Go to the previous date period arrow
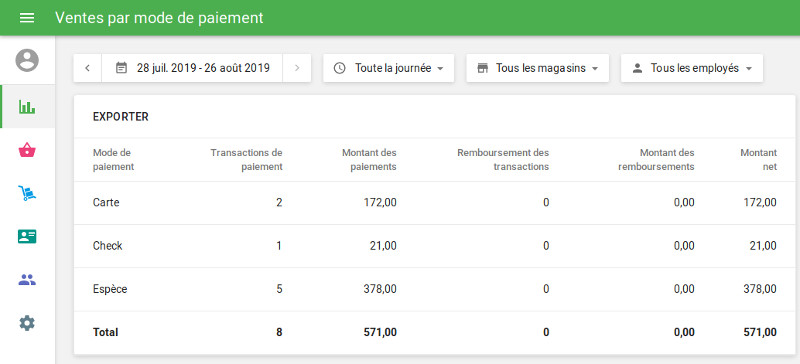This screenshot has width=800, height=364. pyautogui.click(x=87, y=68)
